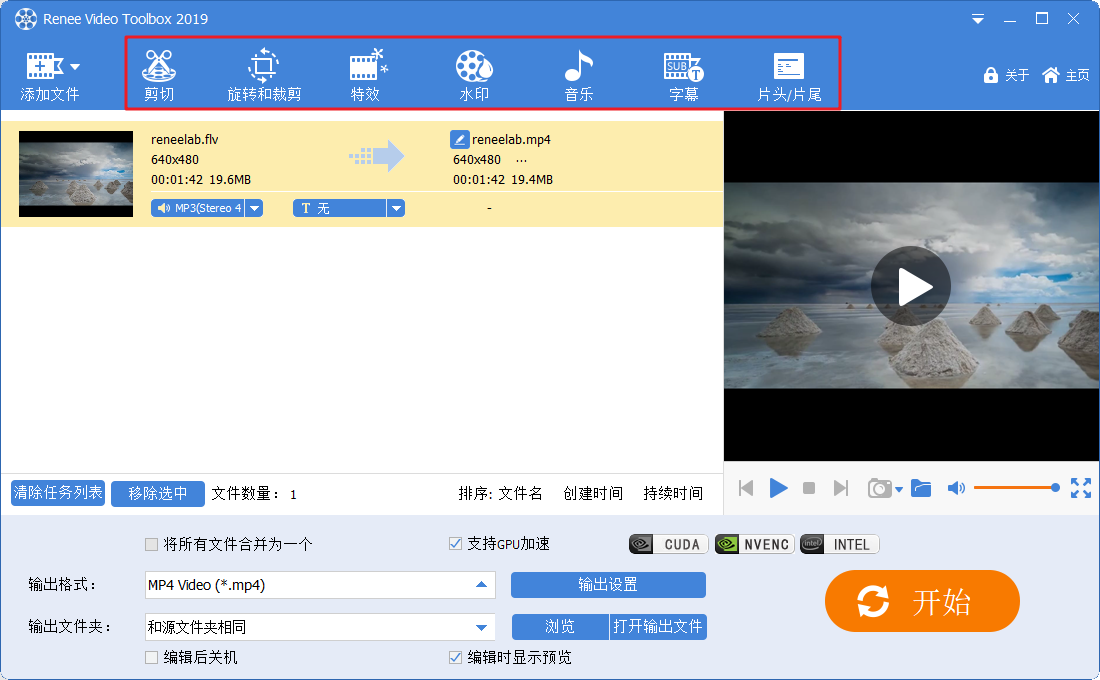This screenshot has height=680, width=1100.
Task: Open the 特效 effects tool
Action: pyautogui.click(x=366, y=75)
